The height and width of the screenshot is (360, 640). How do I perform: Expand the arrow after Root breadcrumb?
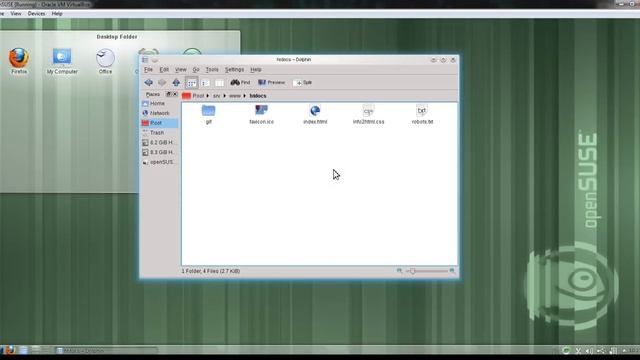coord(208,96)
